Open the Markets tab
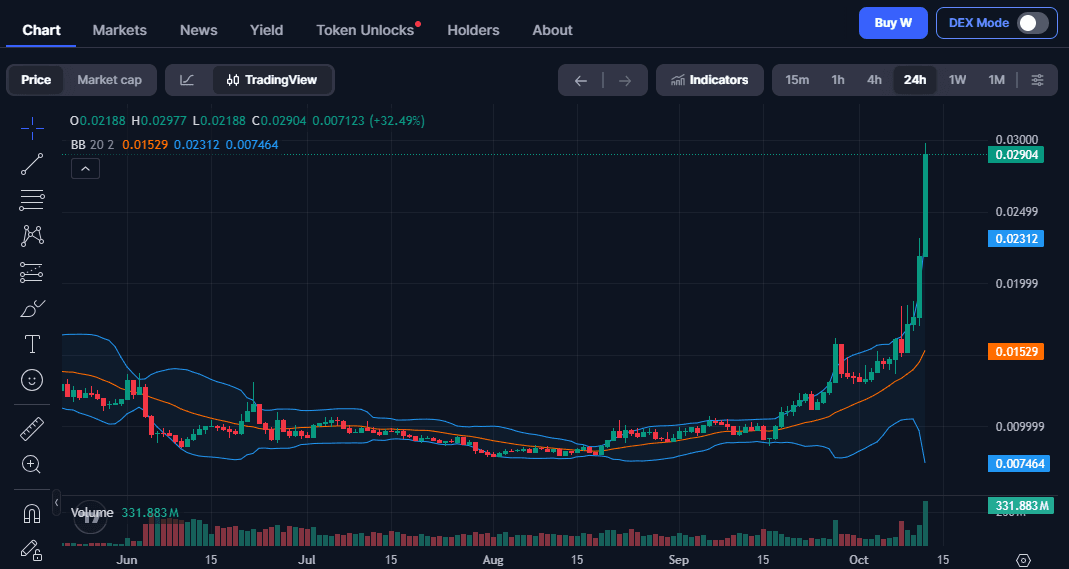1069x569 pixels. click(x=119, y=30)
